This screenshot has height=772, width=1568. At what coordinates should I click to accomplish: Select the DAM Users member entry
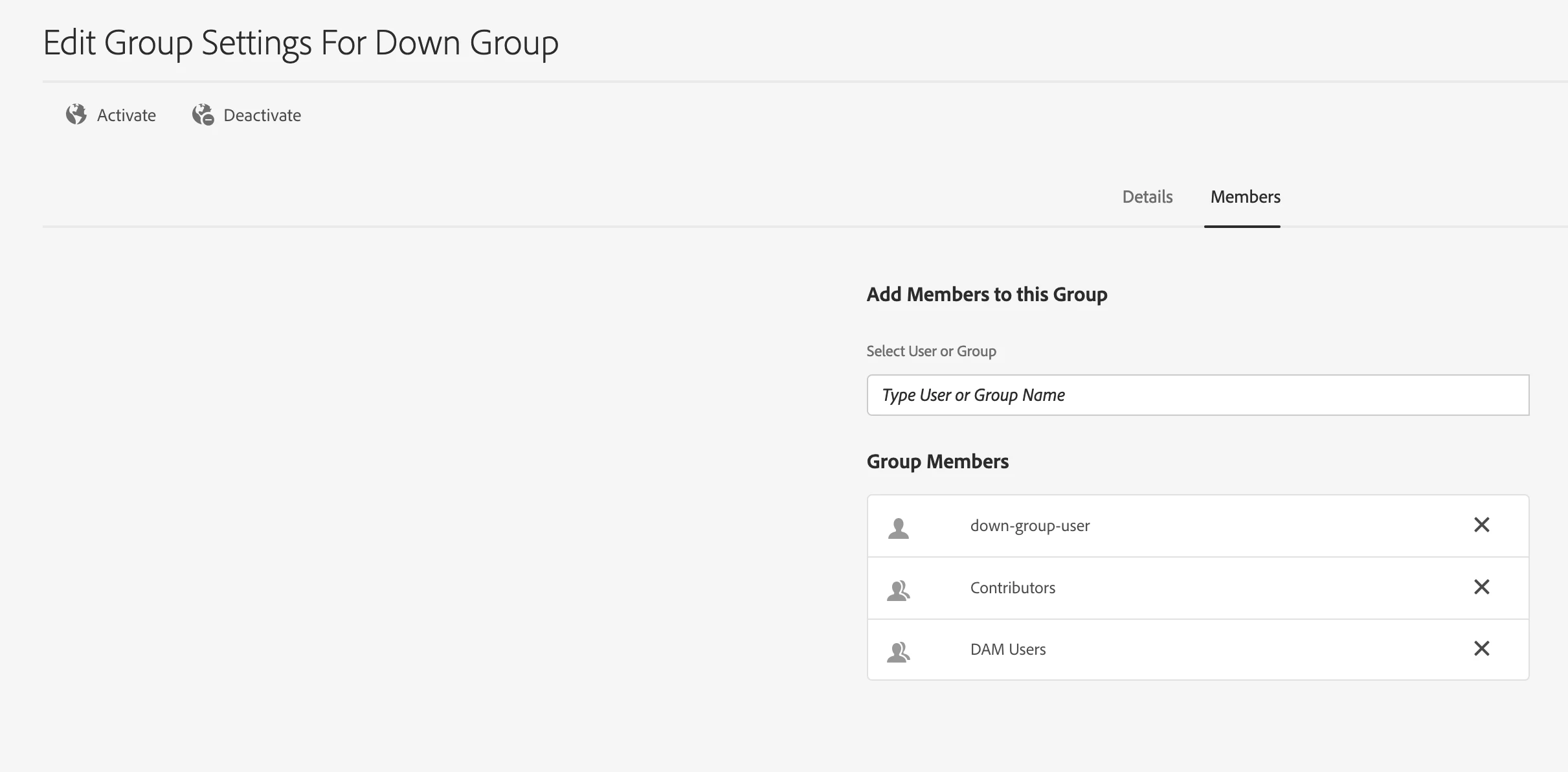pos(1007,650)
